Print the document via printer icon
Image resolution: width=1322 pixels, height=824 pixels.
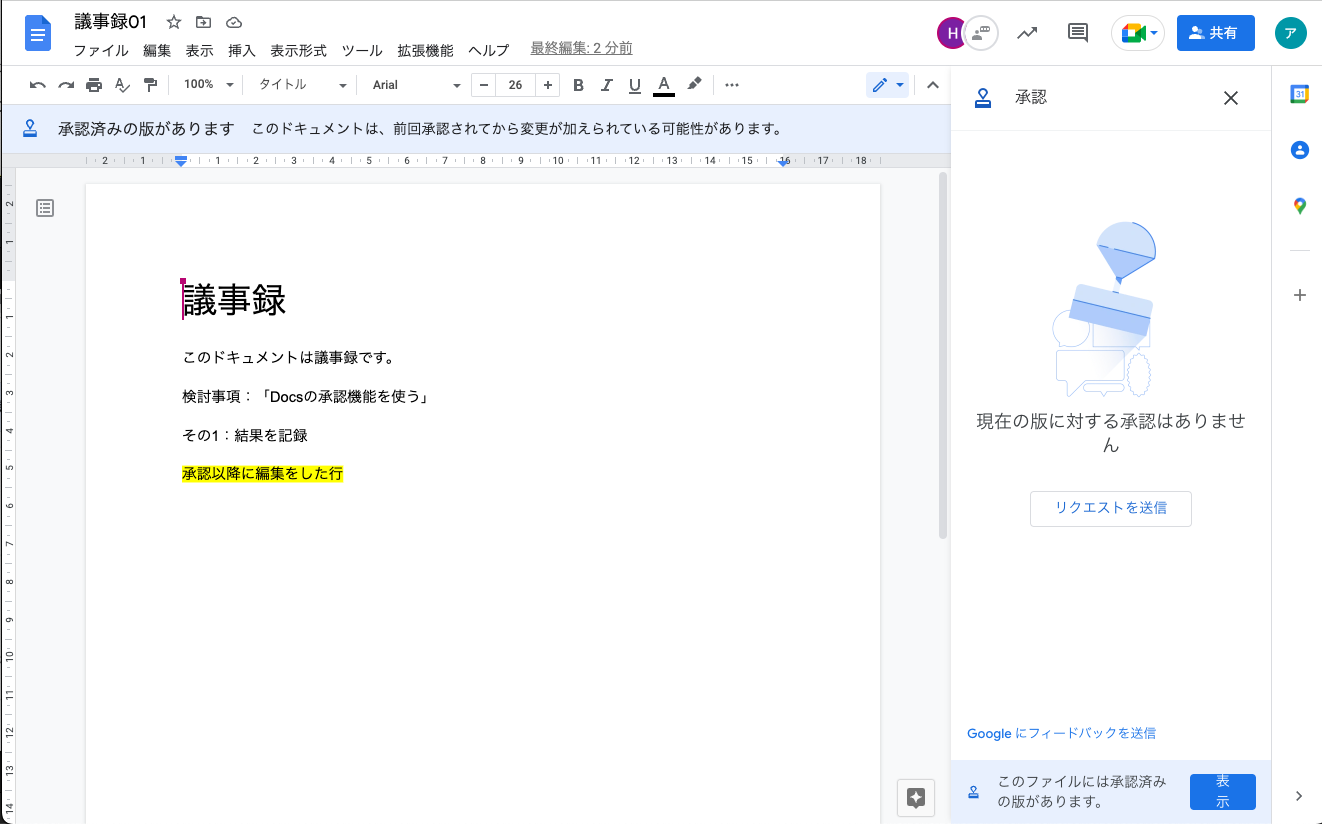[x=94, y=85]
